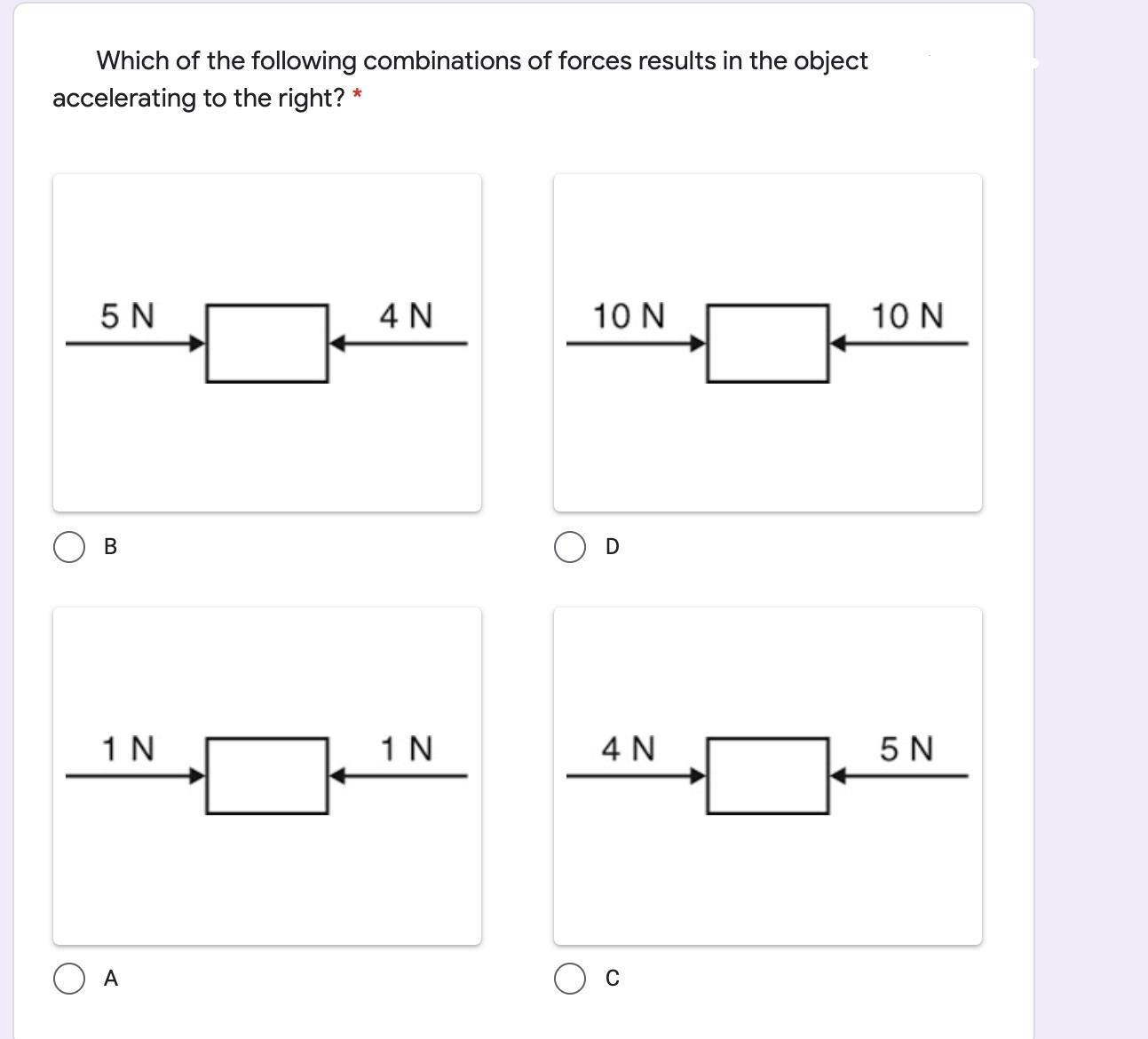Screen dimensions: 1148x1039
Task: Select radio button for option B
Action: click(x=69, y=547)
